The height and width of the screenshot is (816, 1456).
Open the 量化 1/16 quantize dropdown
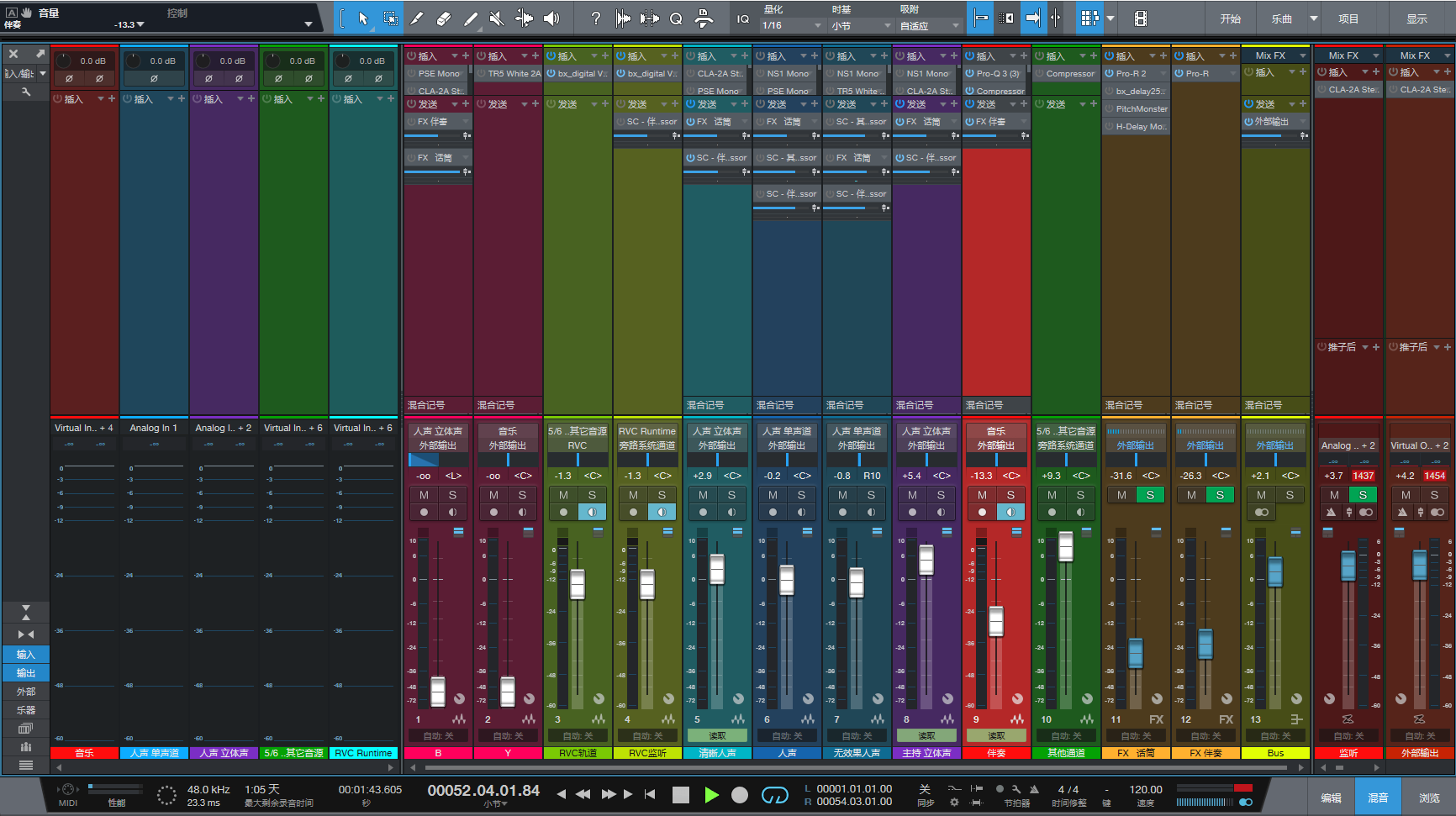(x=792, y=26)
